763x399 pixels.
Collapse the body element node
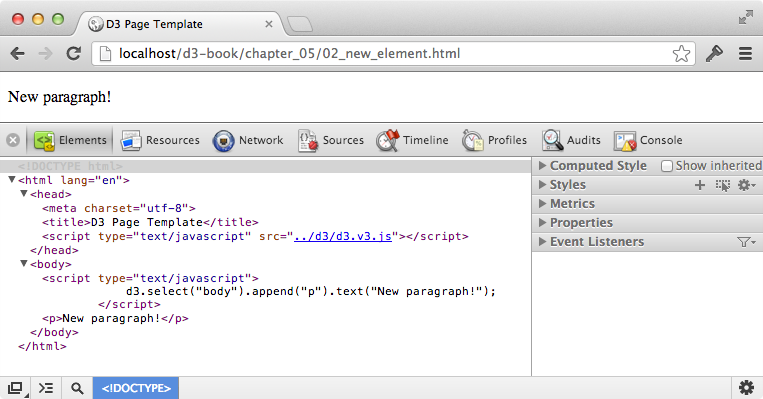coord(23,263)
